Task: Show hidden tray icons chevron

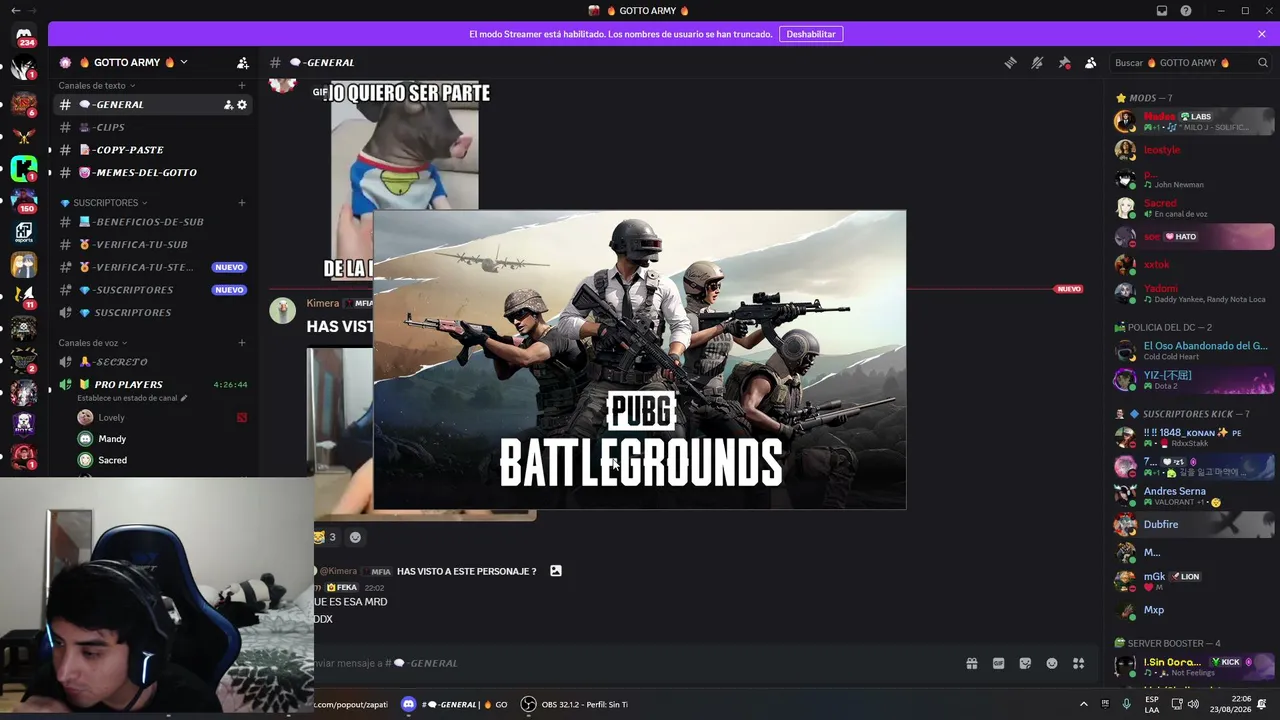Action: [x=1084, y=704]
